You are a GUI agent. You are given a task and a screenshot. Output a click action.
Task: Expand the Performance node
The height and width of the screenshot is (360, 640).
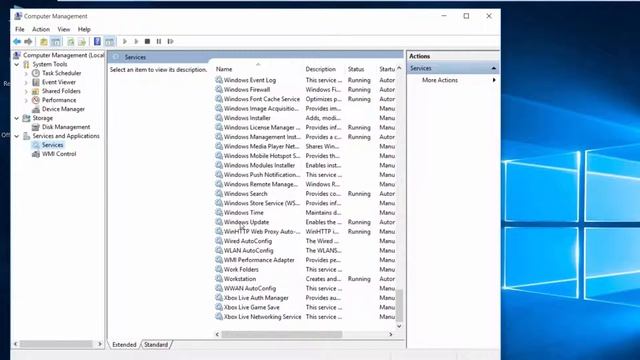(x=26, y=100)
